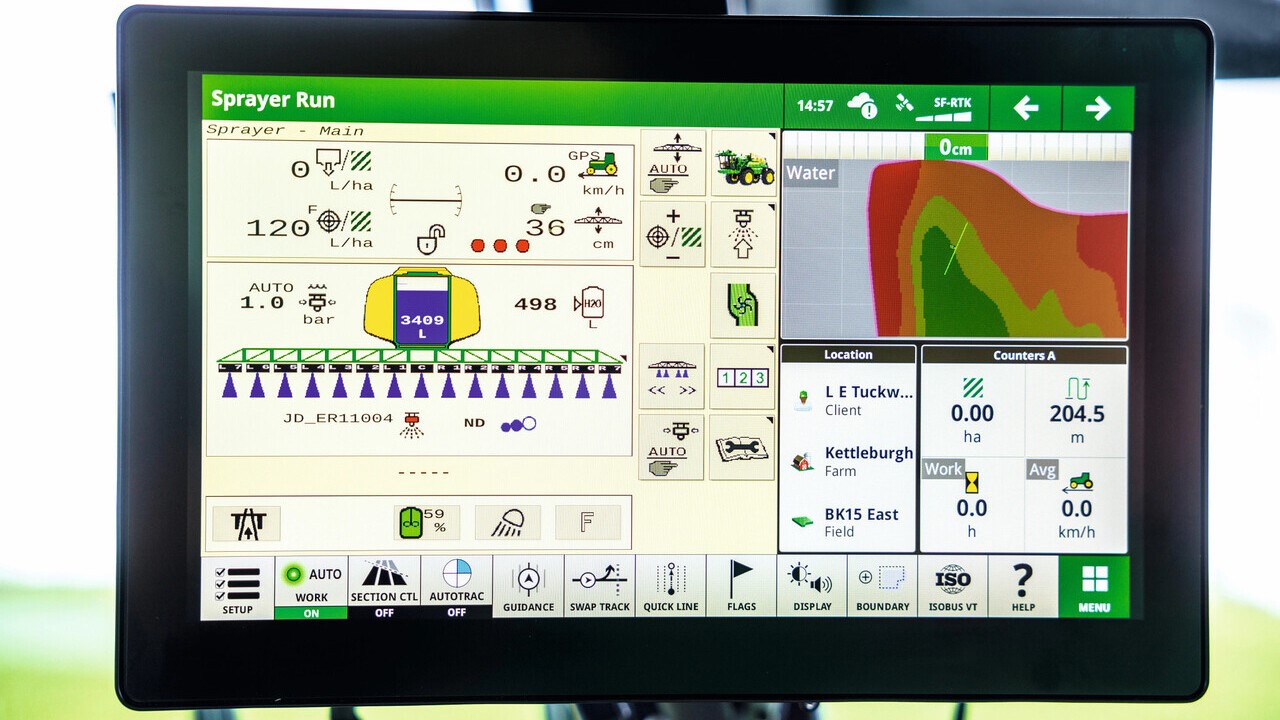The height and width of the screenshot is (720, 1280).
Task: Toggle AutoTrac engagement
Action: click(456, 588)
